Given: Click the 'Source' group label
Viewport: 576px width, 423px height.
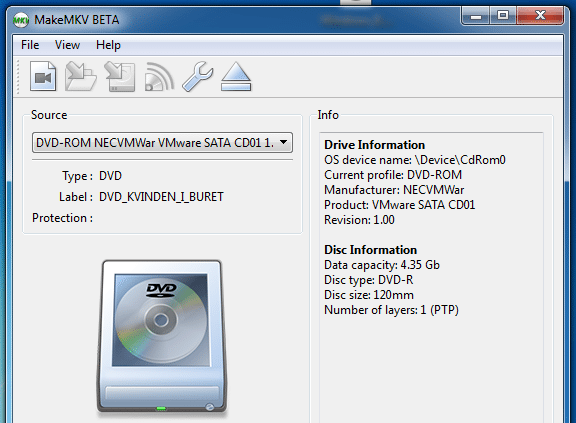Looking at the screenshot, I should [x=49, y=115].
